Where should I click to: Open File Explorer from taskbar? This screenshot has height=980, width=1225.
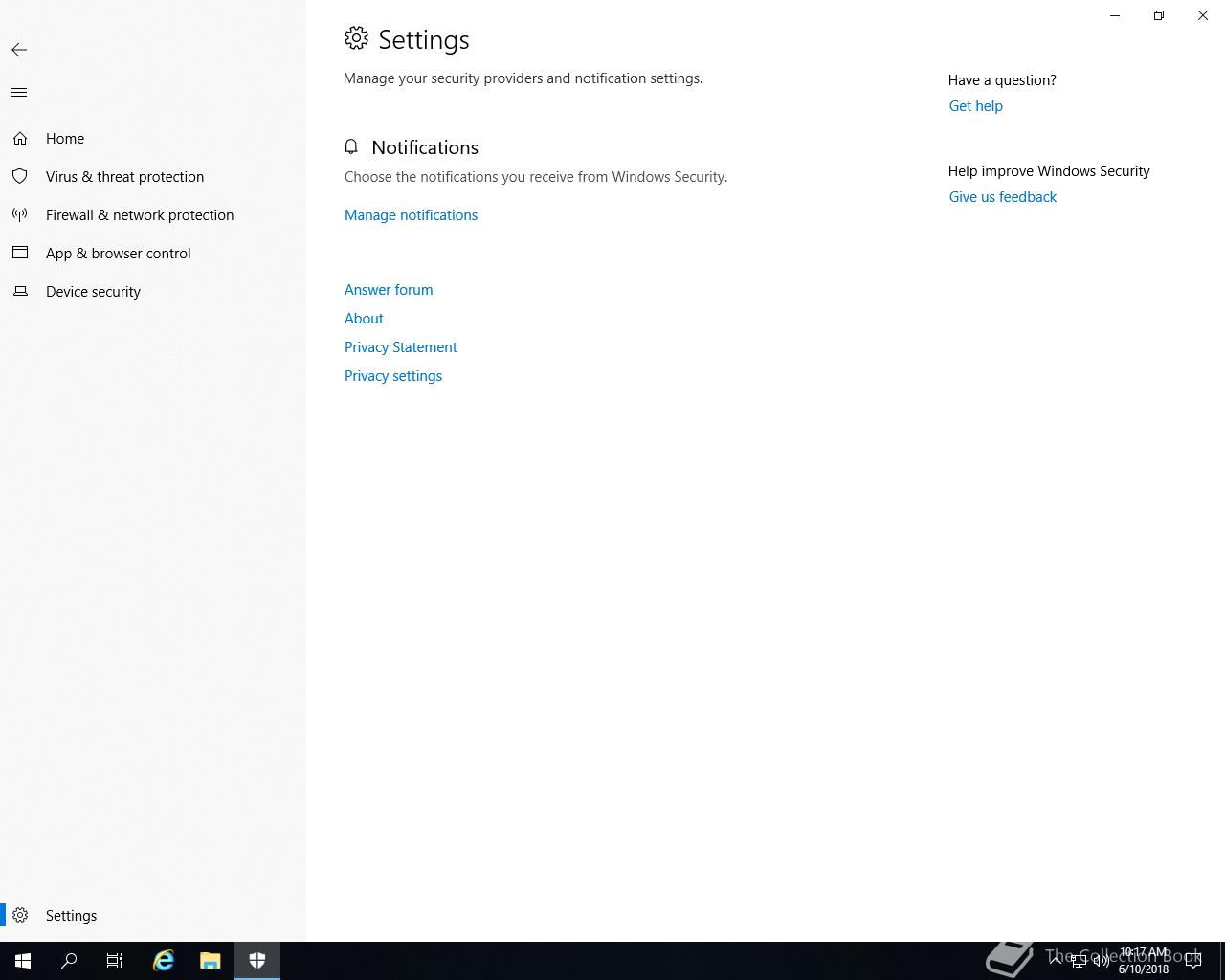(211, 961)
